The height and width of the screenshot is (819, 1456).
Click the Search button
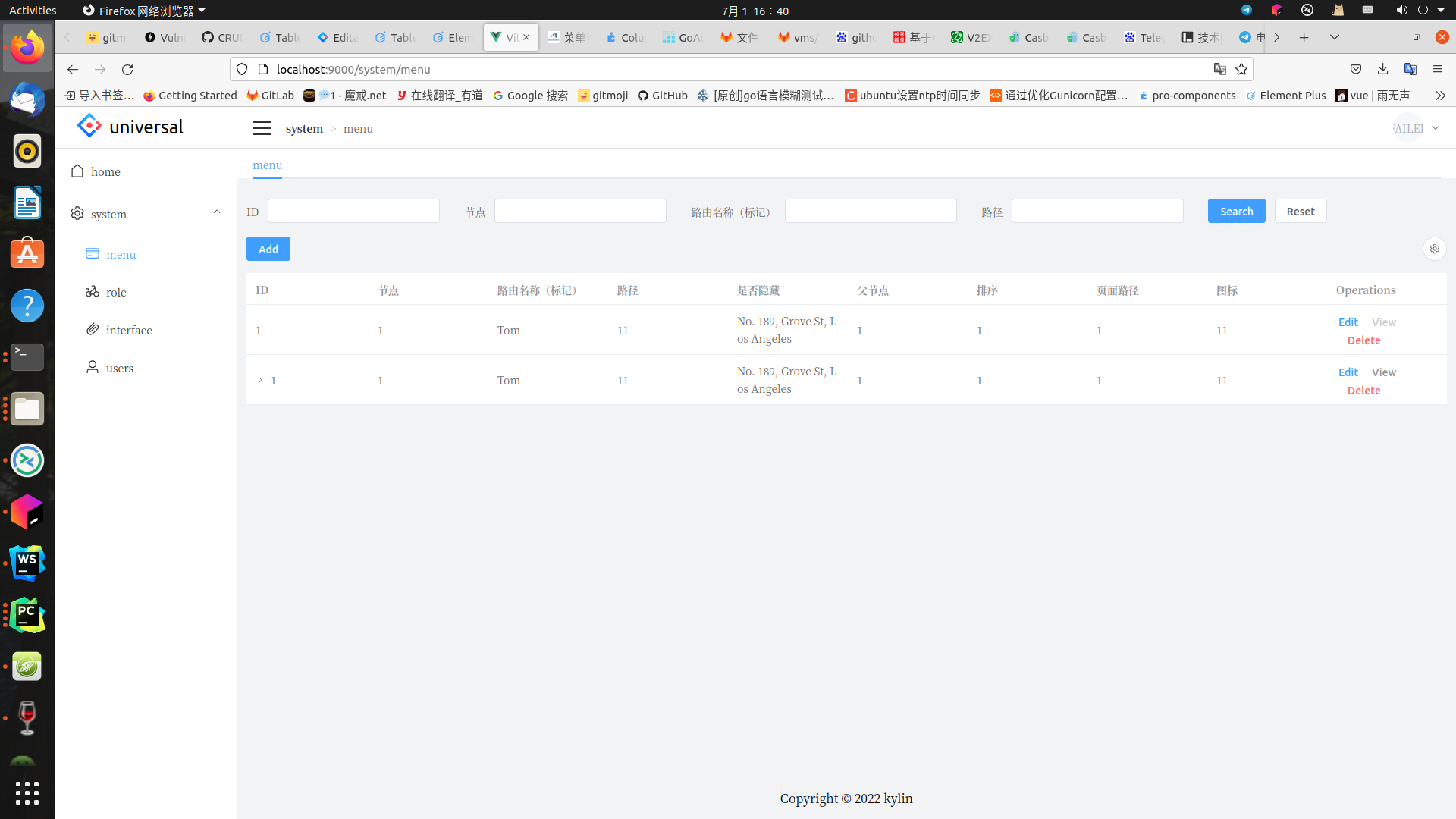pyautogui.click(x=1236, y=211)
